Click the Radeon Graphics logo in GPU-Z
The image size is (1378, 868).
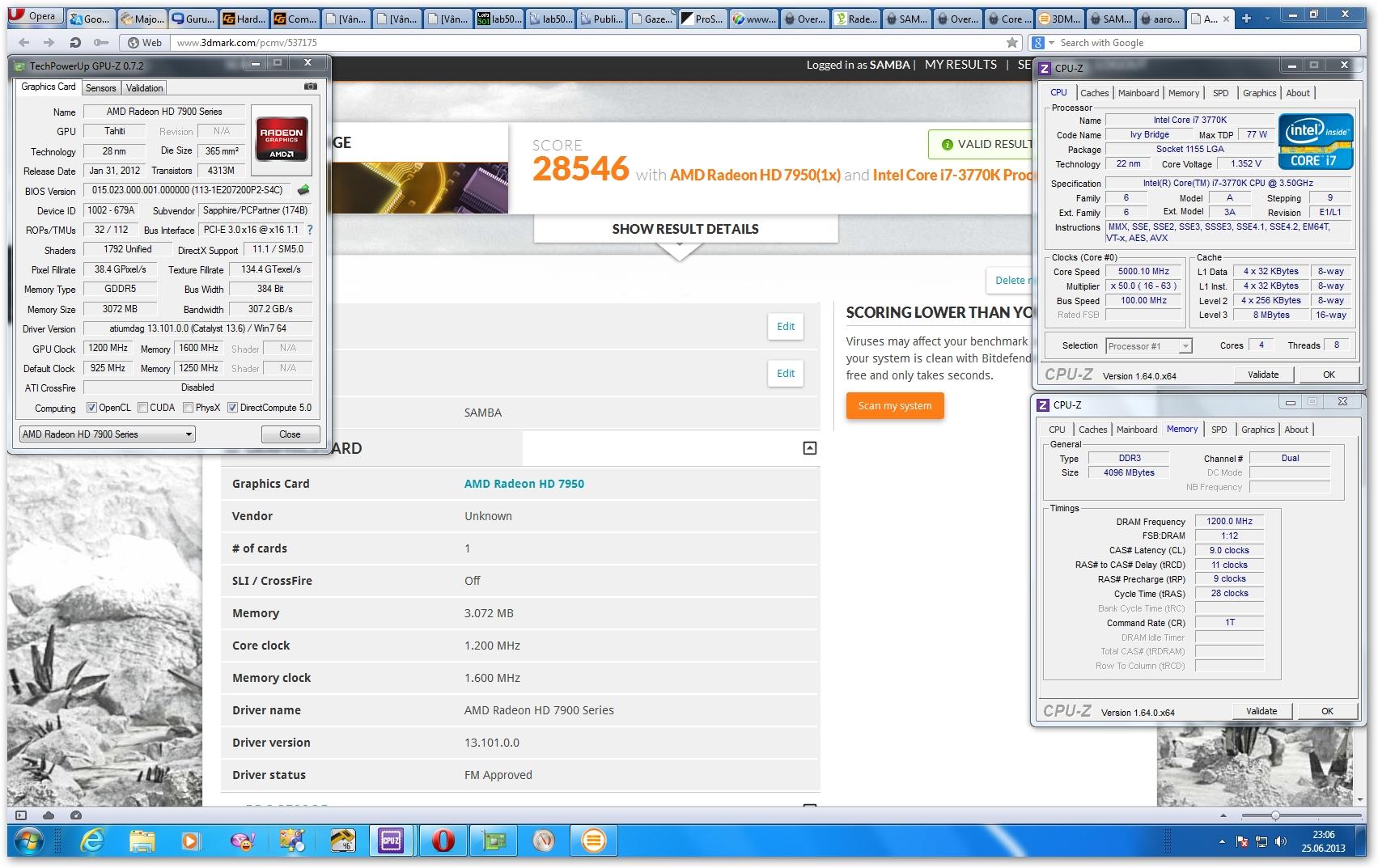coord(281,140)
